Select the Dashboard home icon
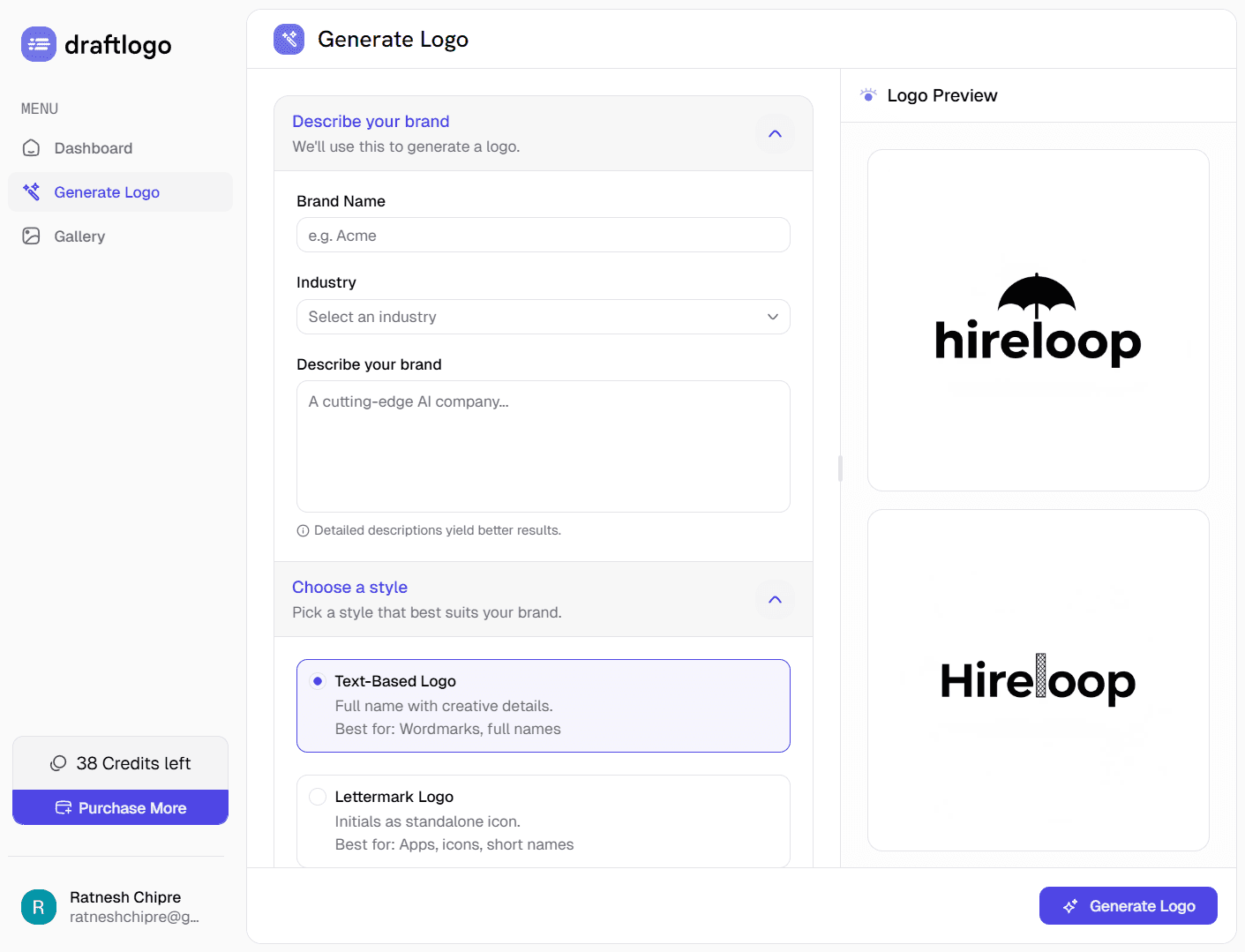This screenshot has height=952, width=1245. click(x=31, y=147)
